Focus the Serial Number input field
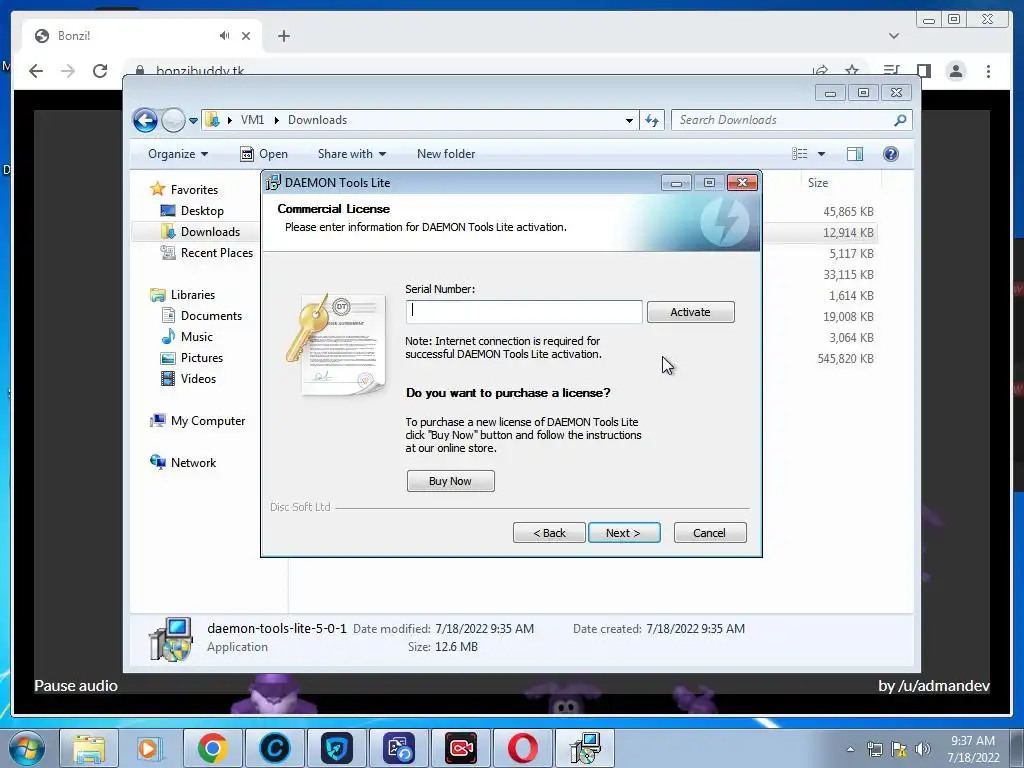 524,312
